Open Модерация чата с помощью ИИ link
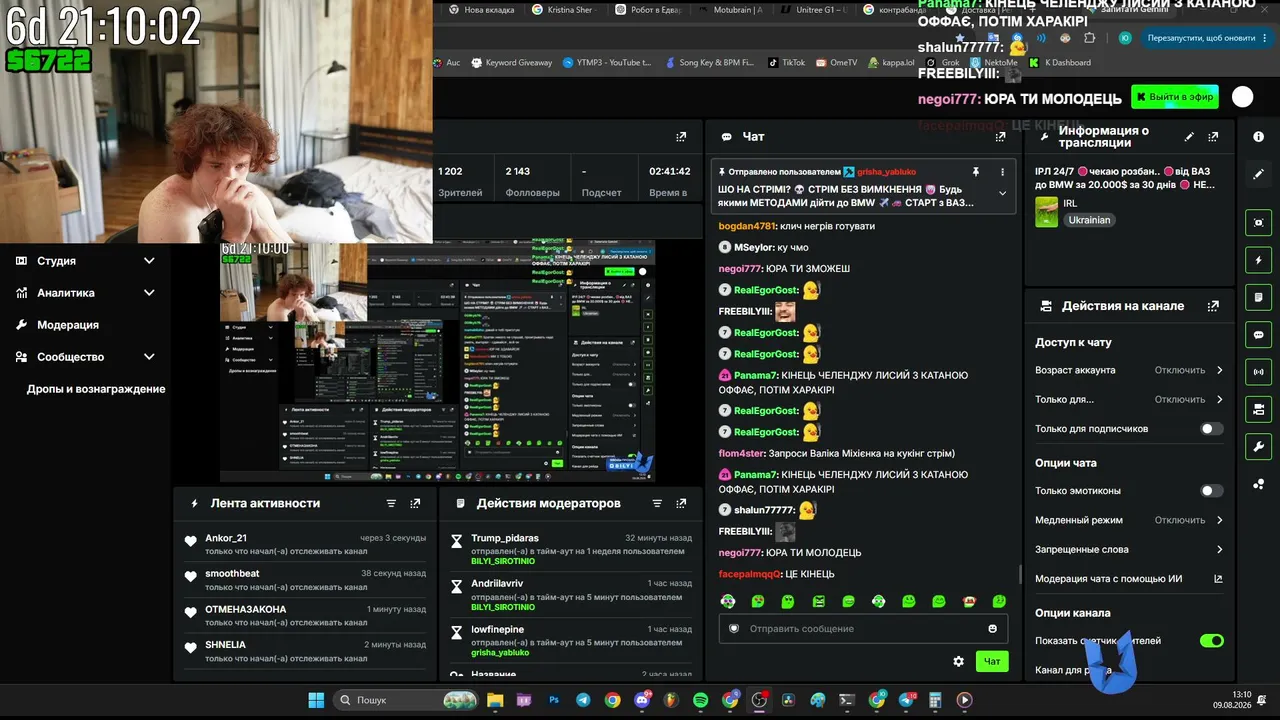The image size is (1280, 720). coord(1129,579)
